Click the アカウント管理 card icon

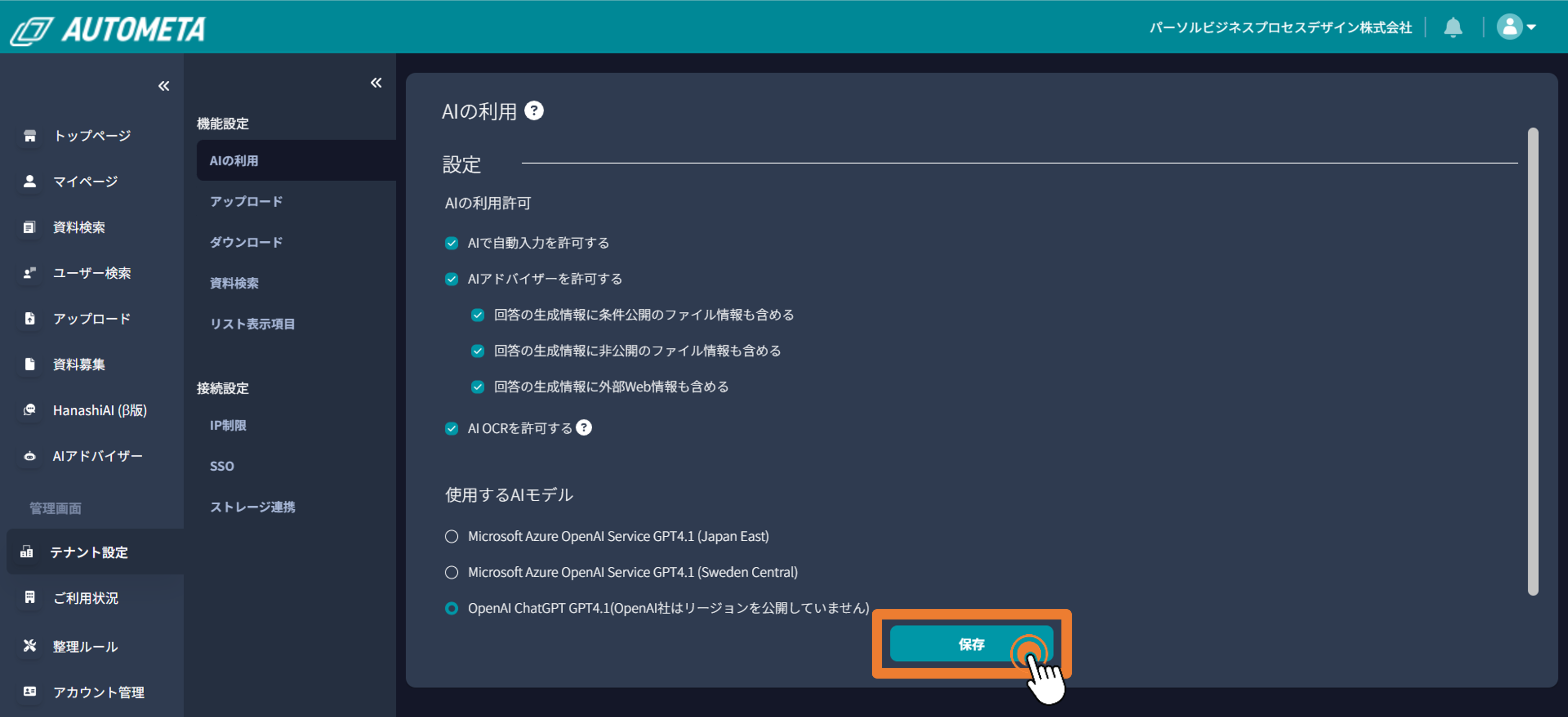30,691
